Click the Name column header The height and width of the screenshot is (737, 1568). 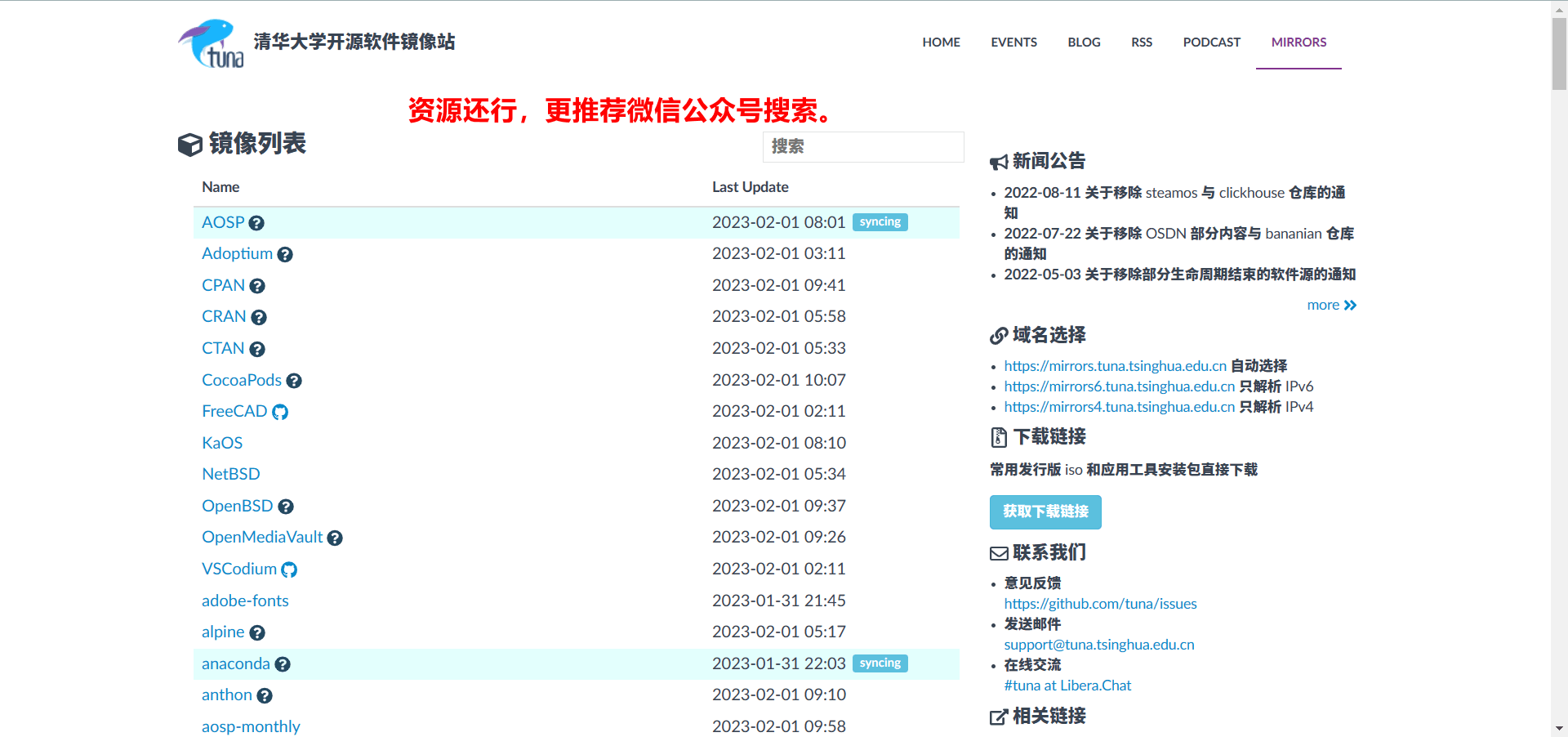pos(220,187)
